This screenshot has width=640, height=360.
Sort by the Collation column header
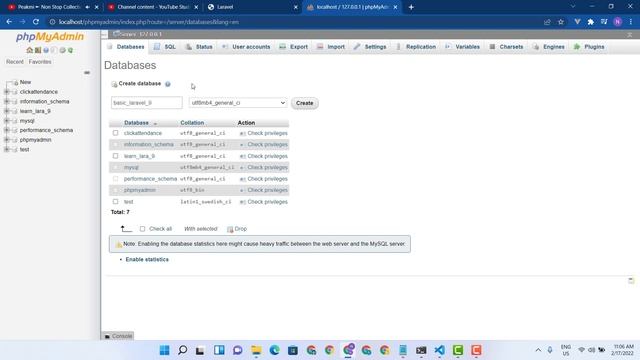[x=192, y=123]
